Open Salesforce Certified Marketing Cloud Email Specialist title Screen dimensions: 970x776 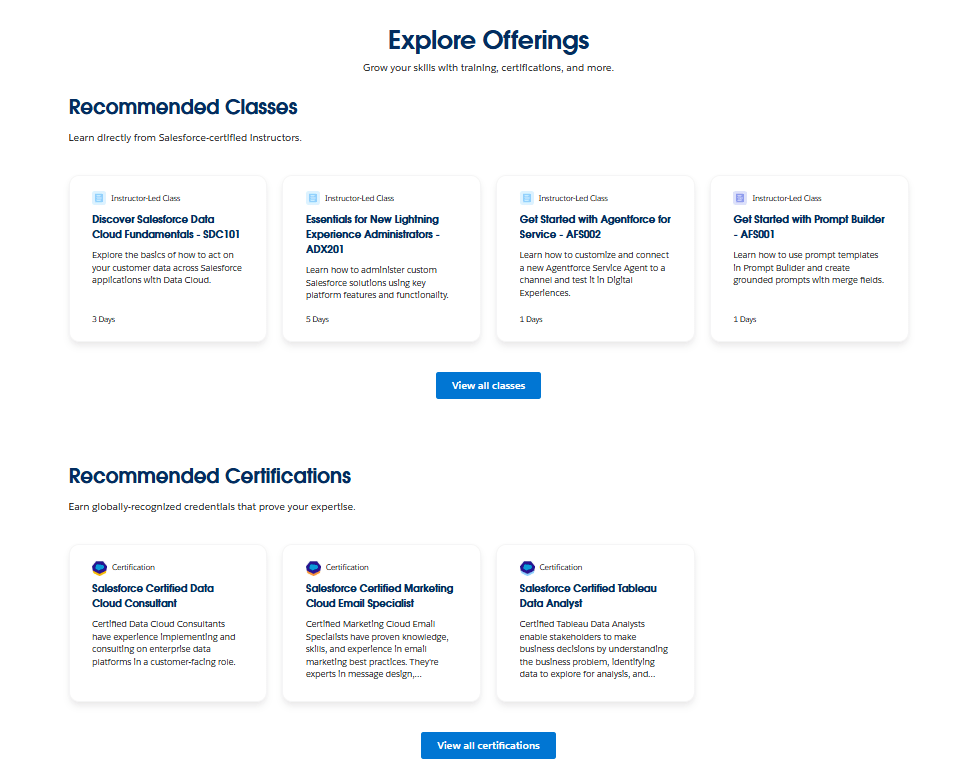tap(379, 596)
